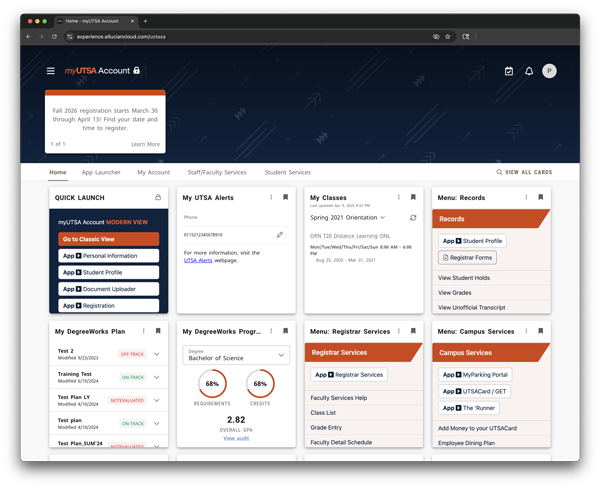The width and height of the screenshot is (600, 488).
Task: Bookmark this page with the star icon
Action: [x=448, y=37]
